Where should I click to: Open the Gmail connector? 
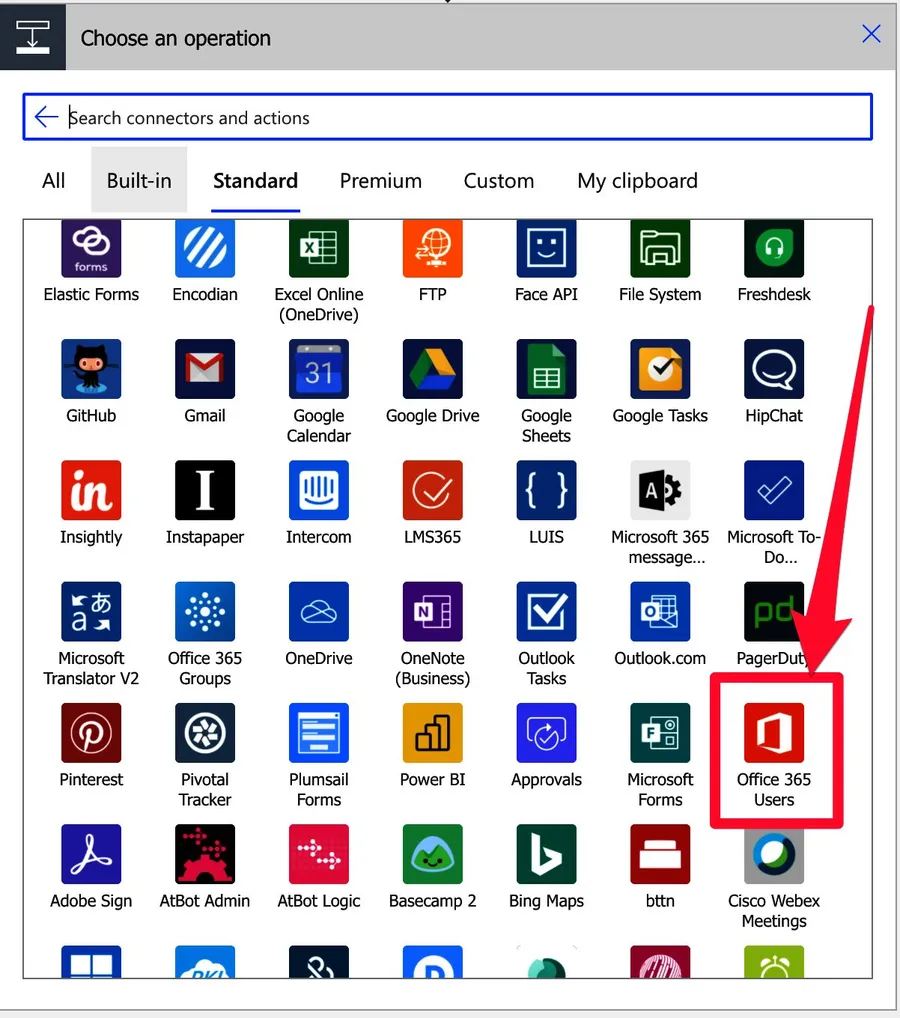coord(205,369)
